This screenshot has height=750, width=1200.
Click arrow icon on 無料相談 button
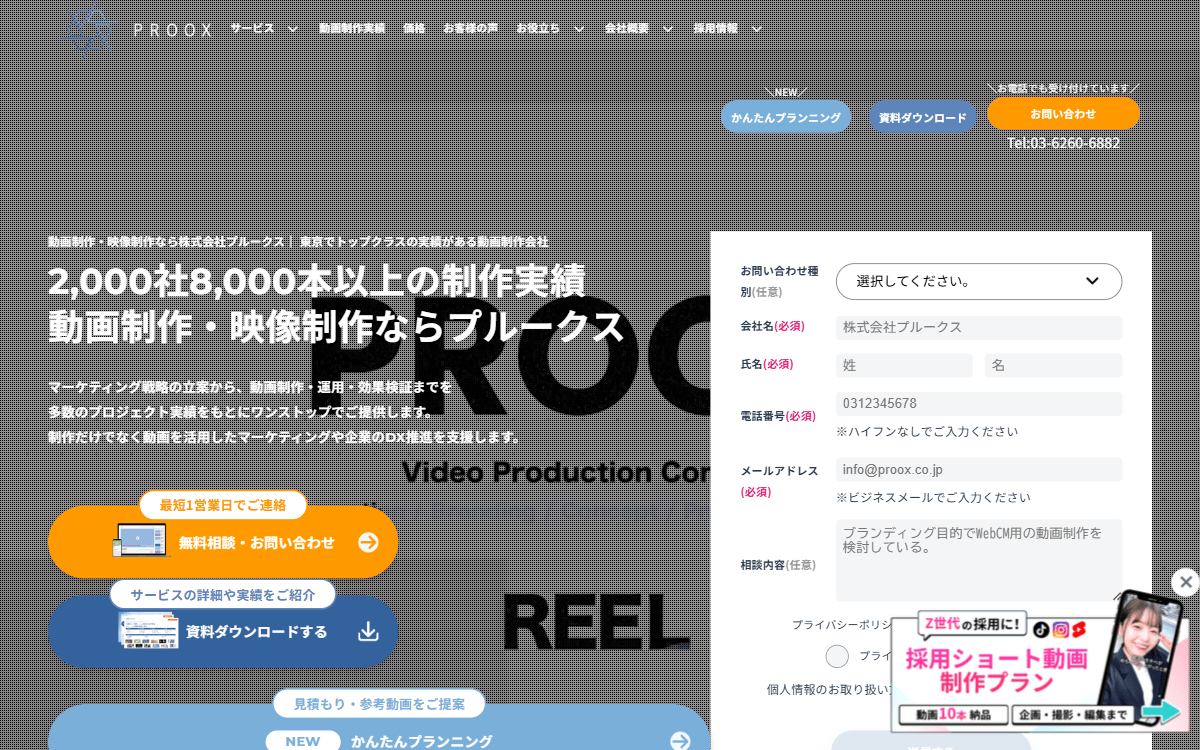(x=369, y=542)
